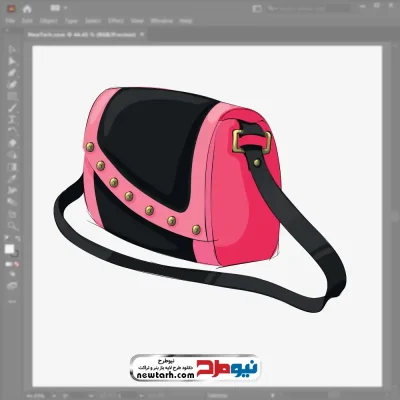Select the Direct Selection tool
Image resolution: width=400 pixels, height=400 pixels.
(x=12, y=61)
